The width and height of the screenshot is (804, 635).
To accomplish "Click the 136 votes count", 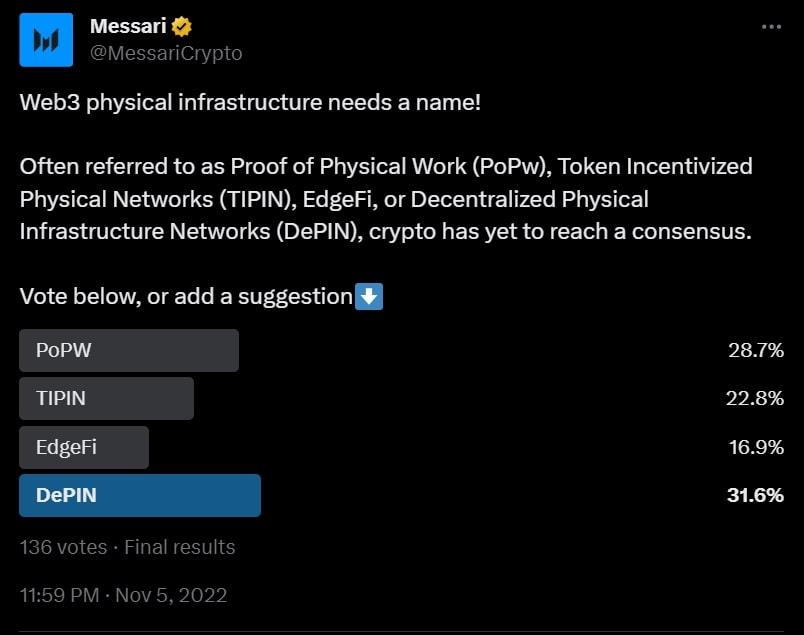I will point(63,547).
